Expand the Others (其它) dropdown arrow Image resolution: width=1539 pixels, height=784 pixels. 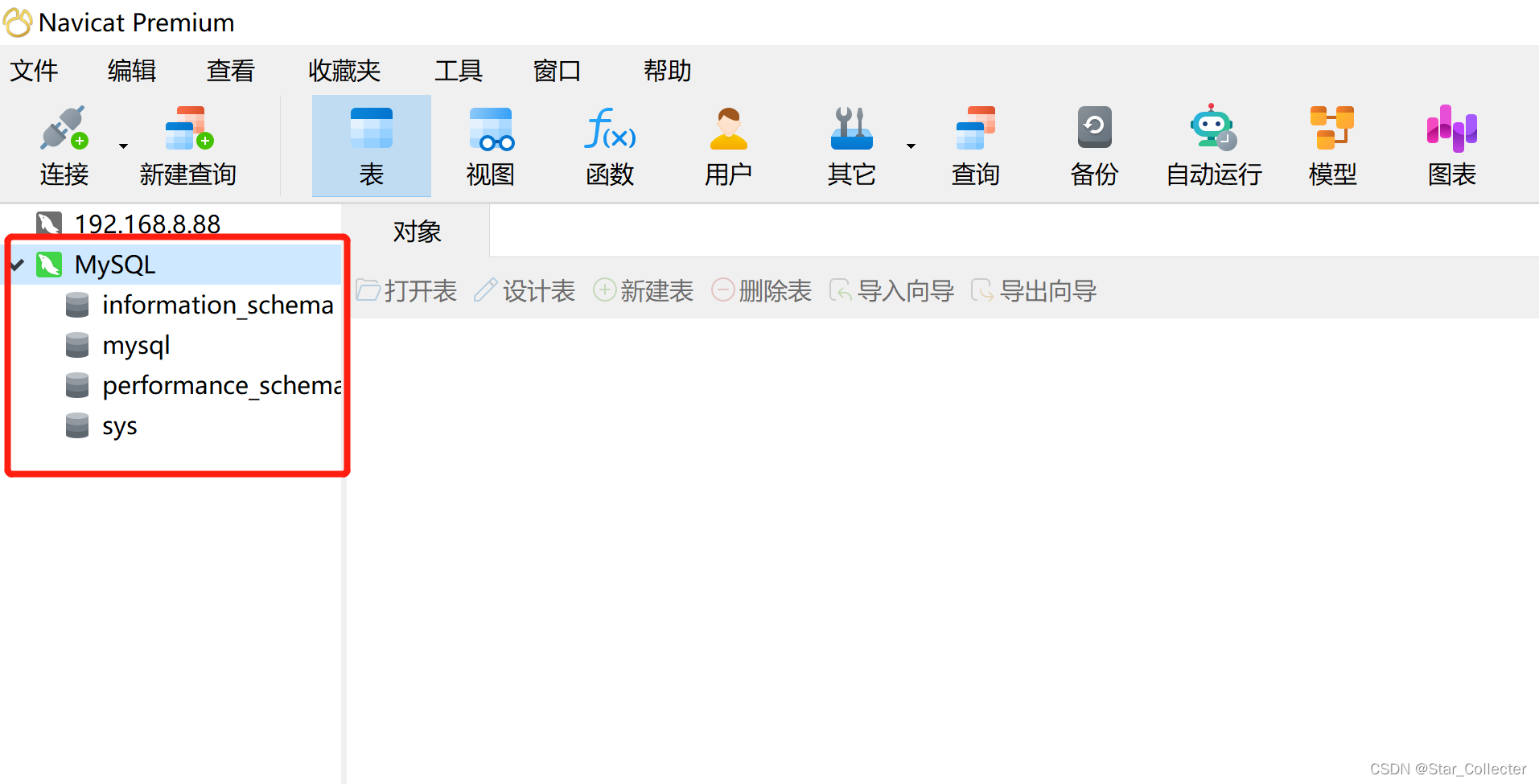[x=911, y=146]
